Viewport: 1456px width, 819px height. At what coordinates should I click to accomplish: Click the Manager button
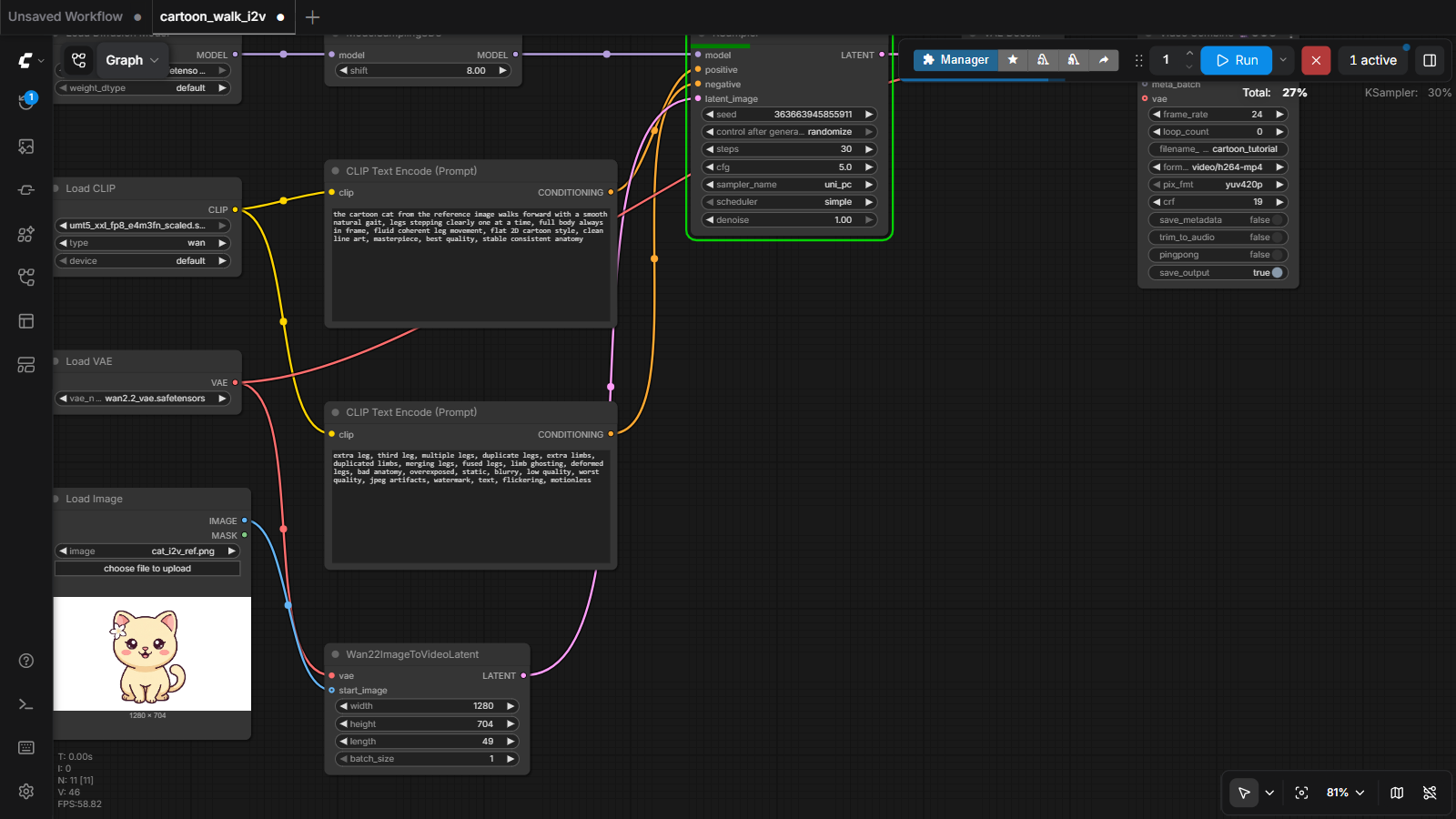coord(955,59)
